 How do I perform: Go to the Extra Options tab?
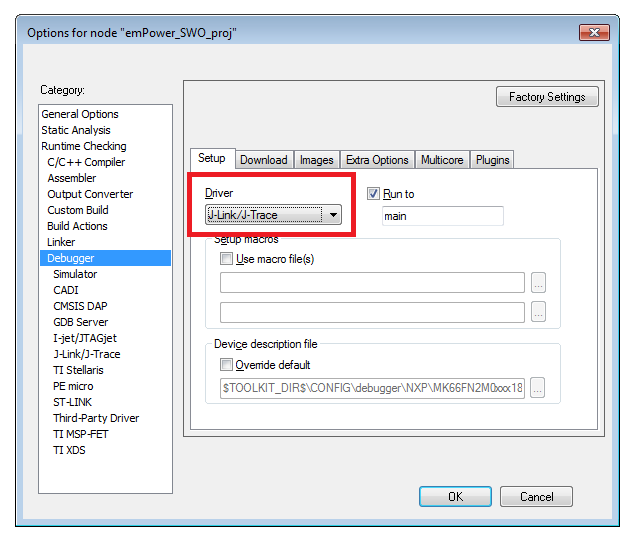coord(377,160)
